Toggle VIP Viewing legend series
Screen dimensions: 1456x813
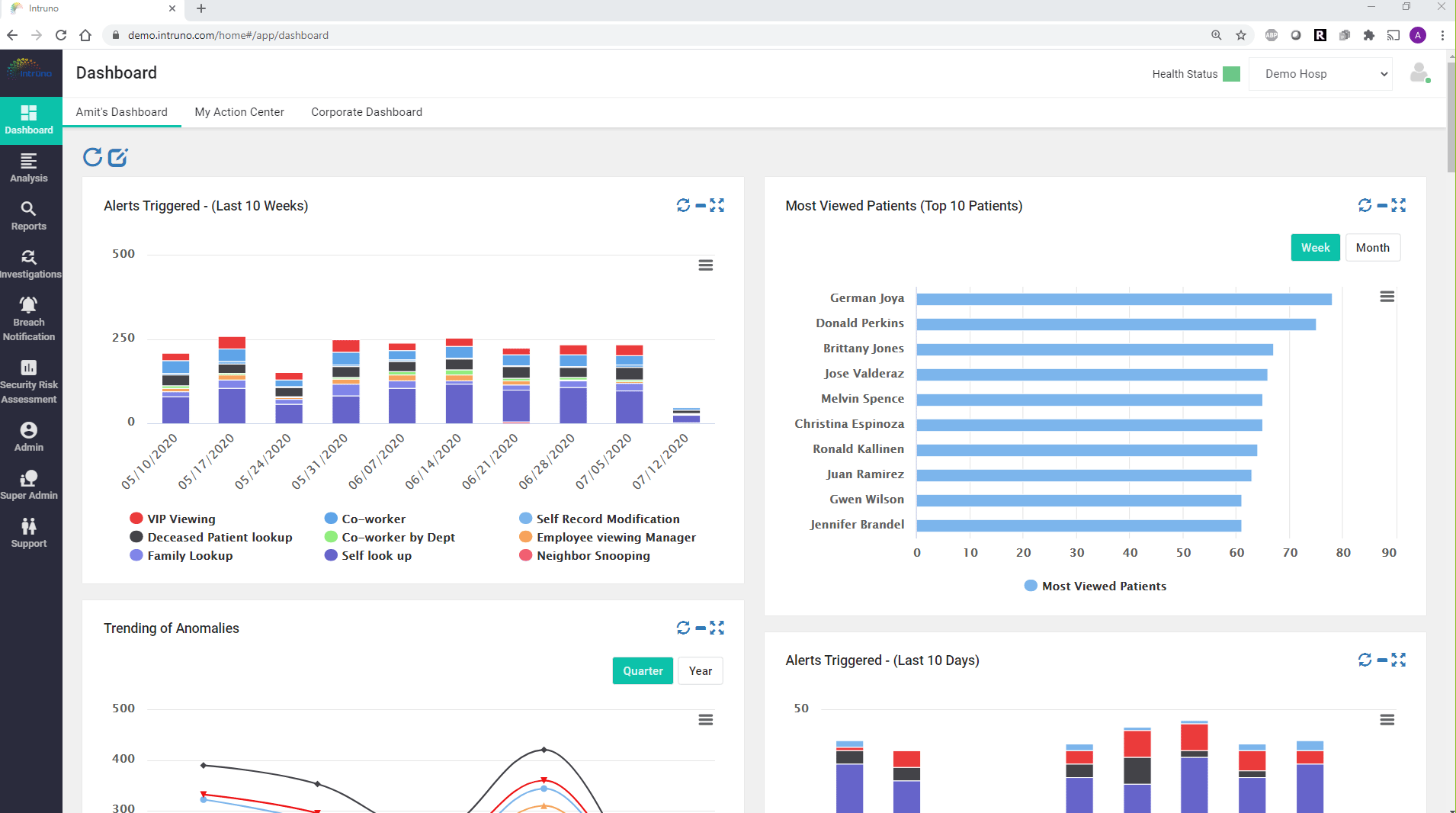click(173, 519)
